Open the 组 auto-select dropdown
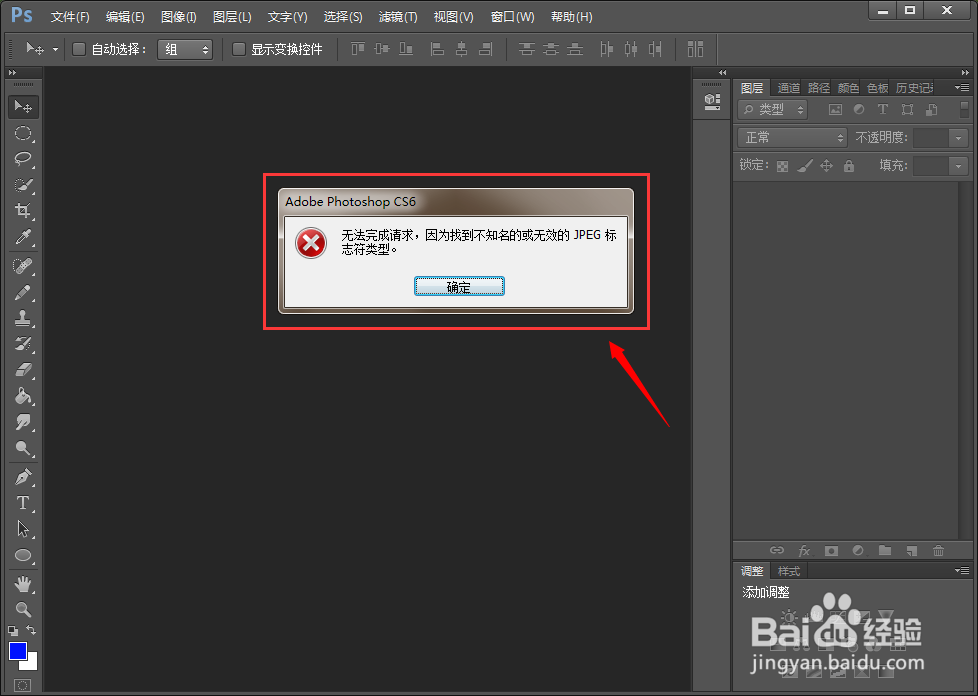 click(x=185, y=49)
